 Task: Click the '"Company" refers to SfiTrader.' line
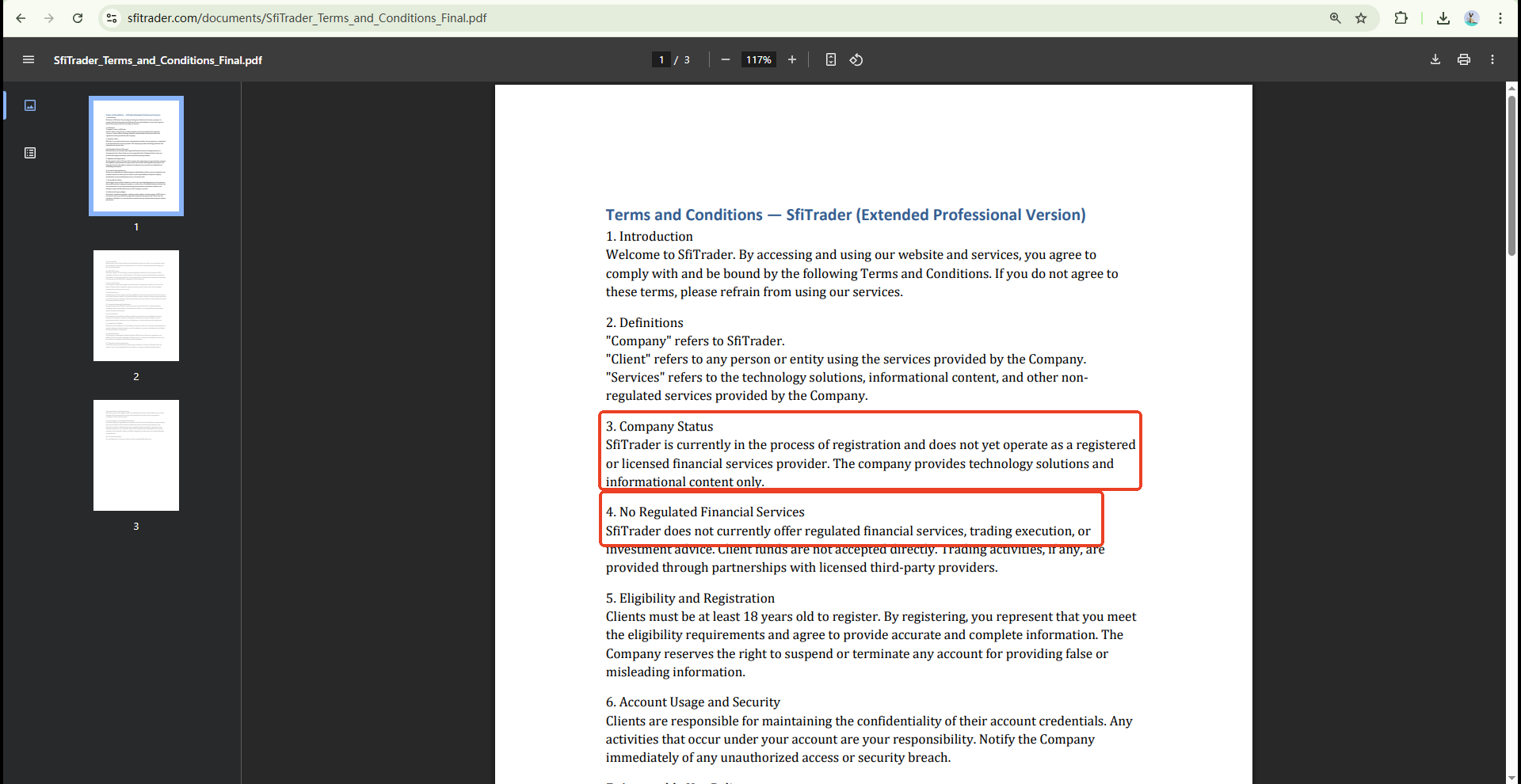(x=696, y=341)
